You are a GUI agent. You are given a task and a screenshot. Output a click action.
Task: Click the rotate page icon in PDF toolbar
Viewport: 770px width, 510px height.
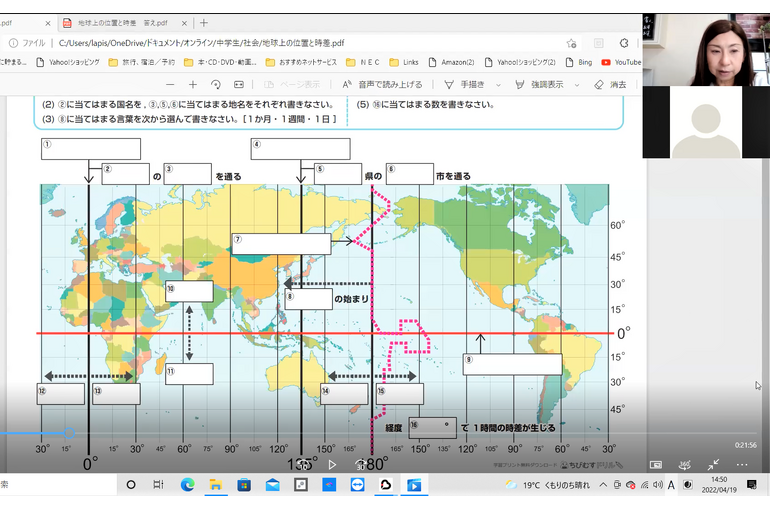(x=217, y=85)
